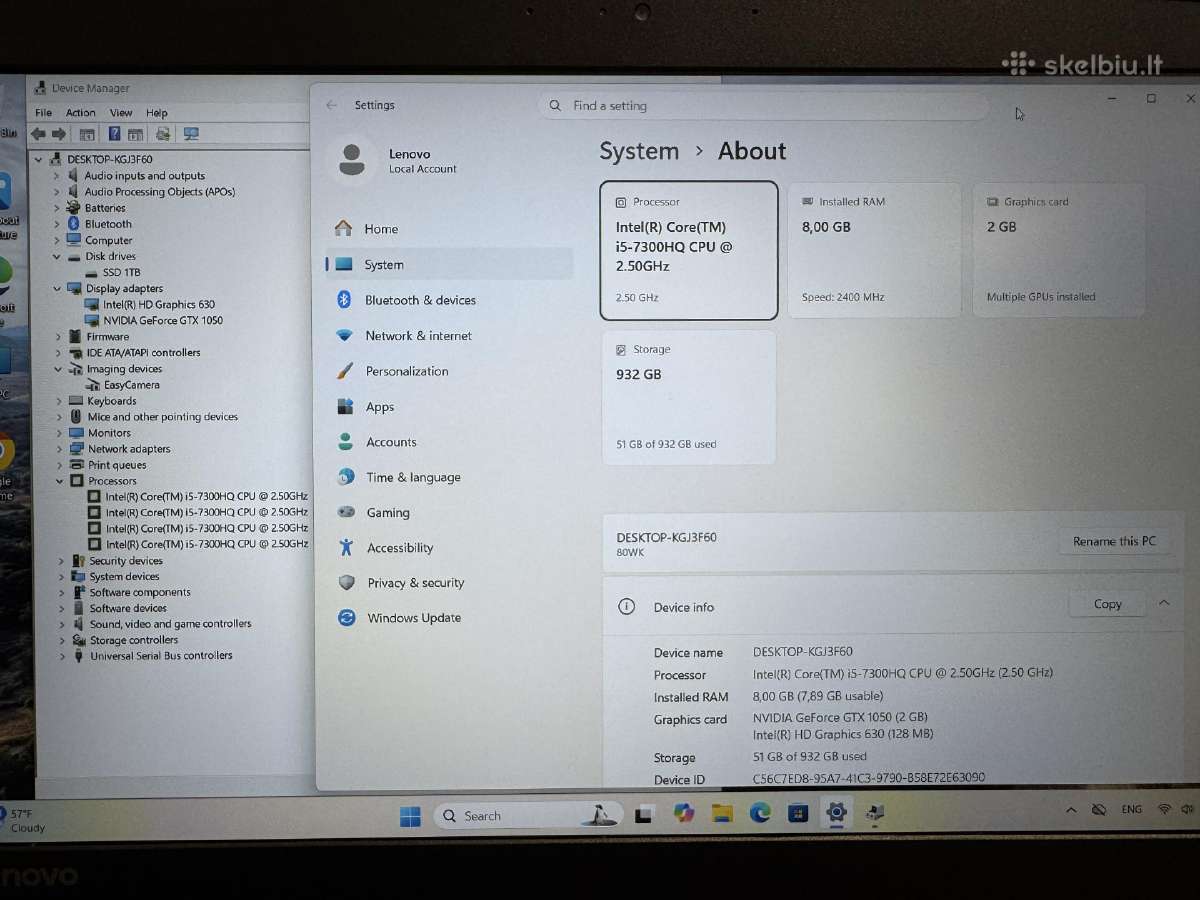The image size is (1200, 900).
Task: Click the Windows Start button on taskbar
Action: coord(410,816)
